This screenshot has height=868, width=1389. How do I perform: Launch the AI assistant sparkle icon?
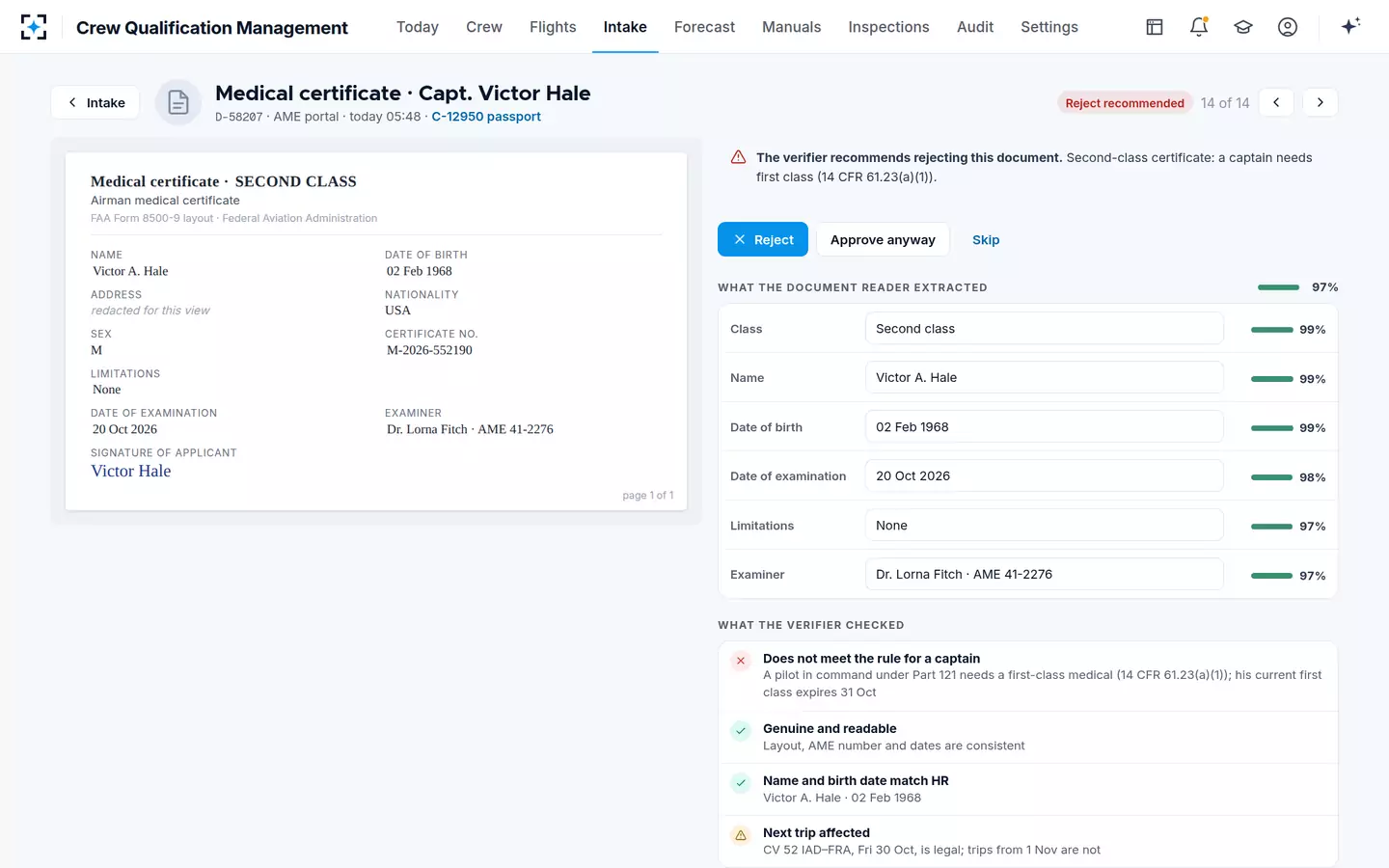pyautogui.click(x=1350, y=26)
